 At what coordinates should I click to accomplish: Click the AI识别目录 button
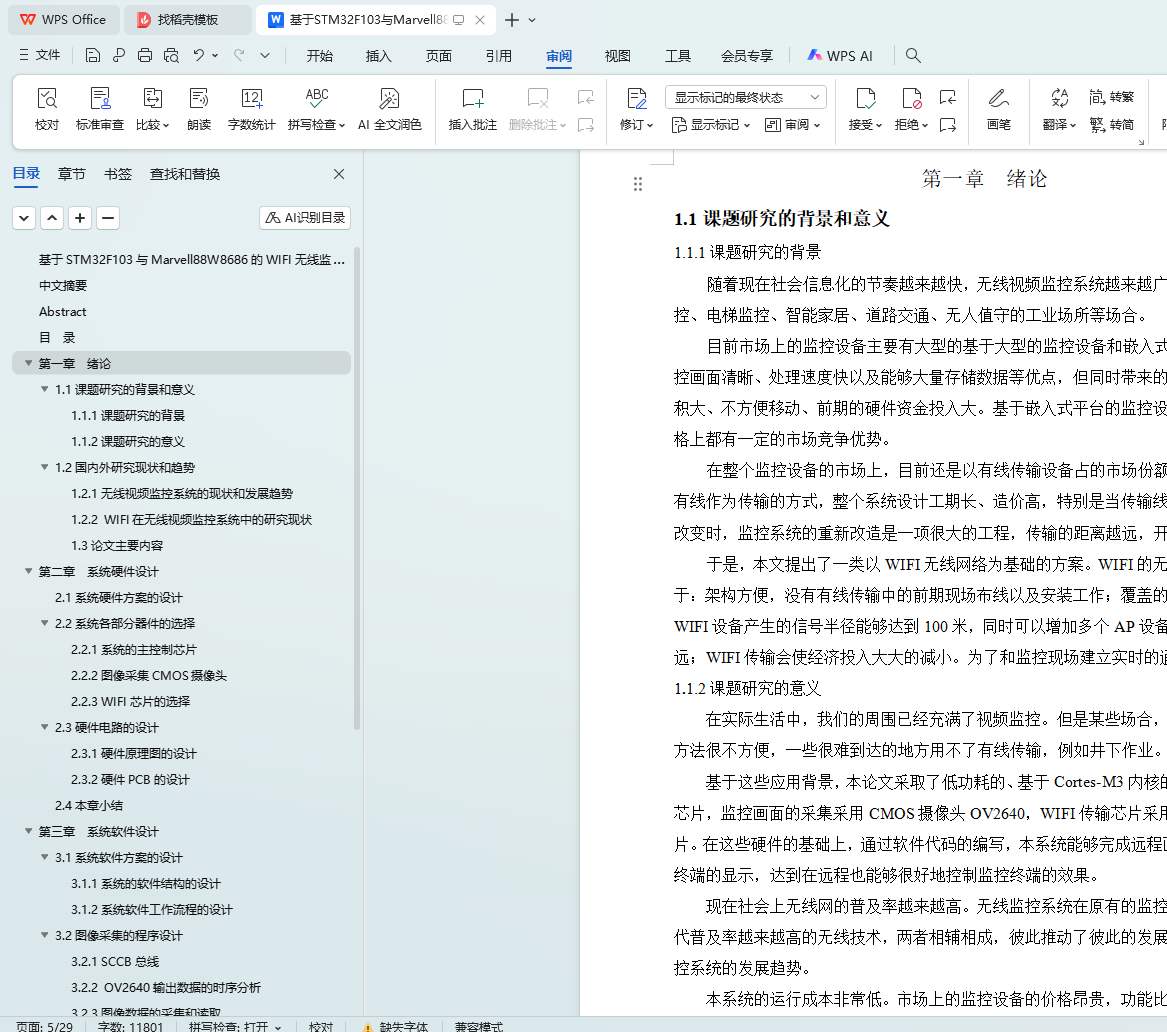[x=305, y=218]
